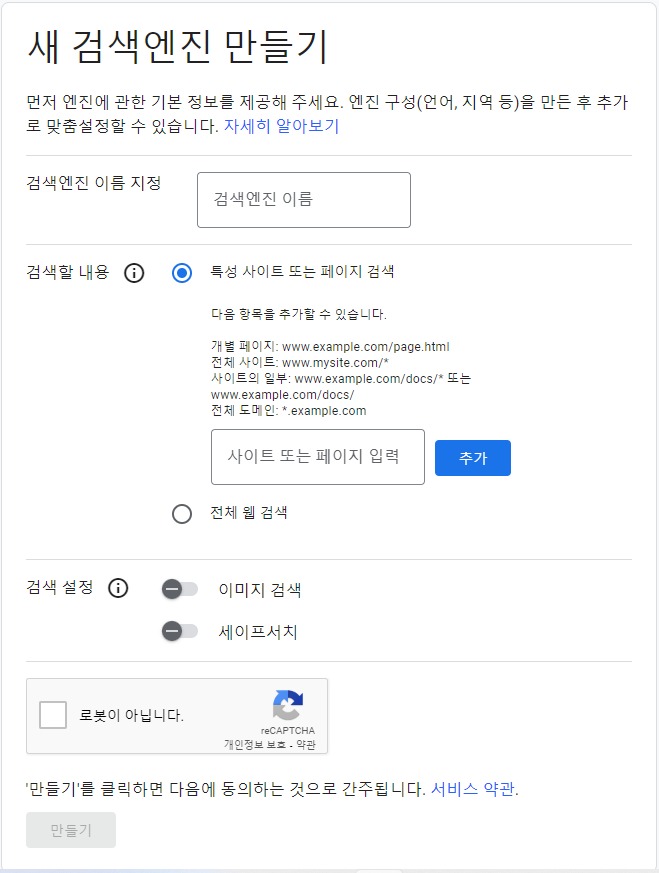Image resolution: width=659 pixels, height=873 pixels.
Task: Click the info icon beside 검색할 내용
Action: coord(134,273)
